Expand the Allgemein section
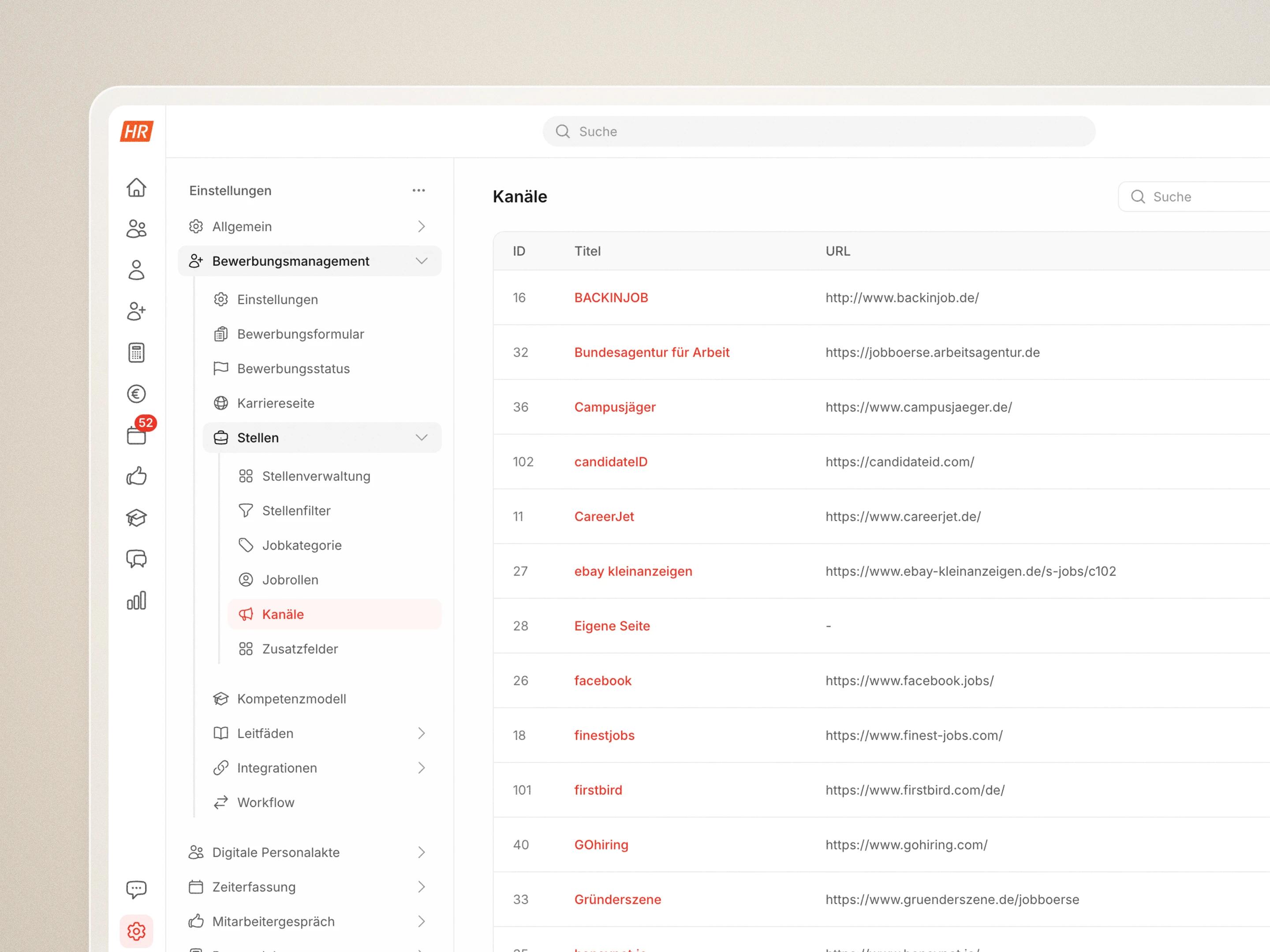 310,227
